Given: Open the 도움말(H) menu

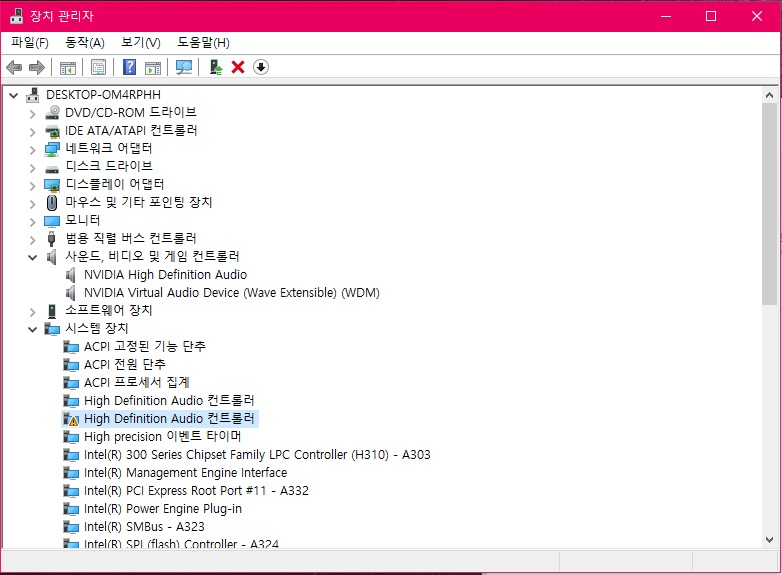Looking at the screenshot, I should 203,42.
